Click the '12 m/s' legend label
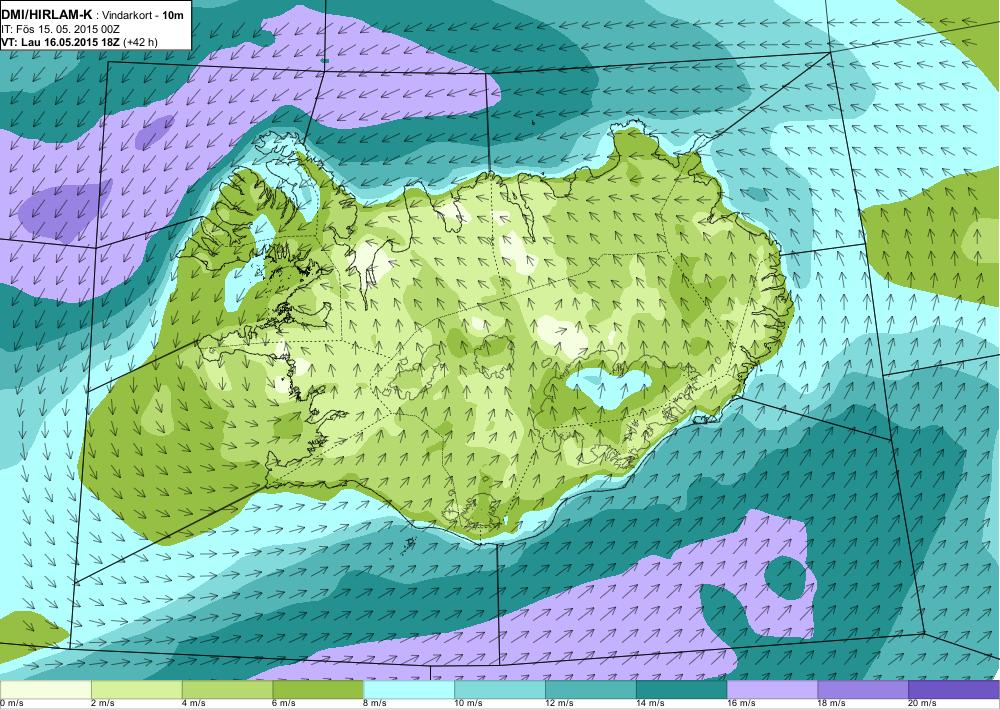The image size is (1000, 710). coord(560,704)
